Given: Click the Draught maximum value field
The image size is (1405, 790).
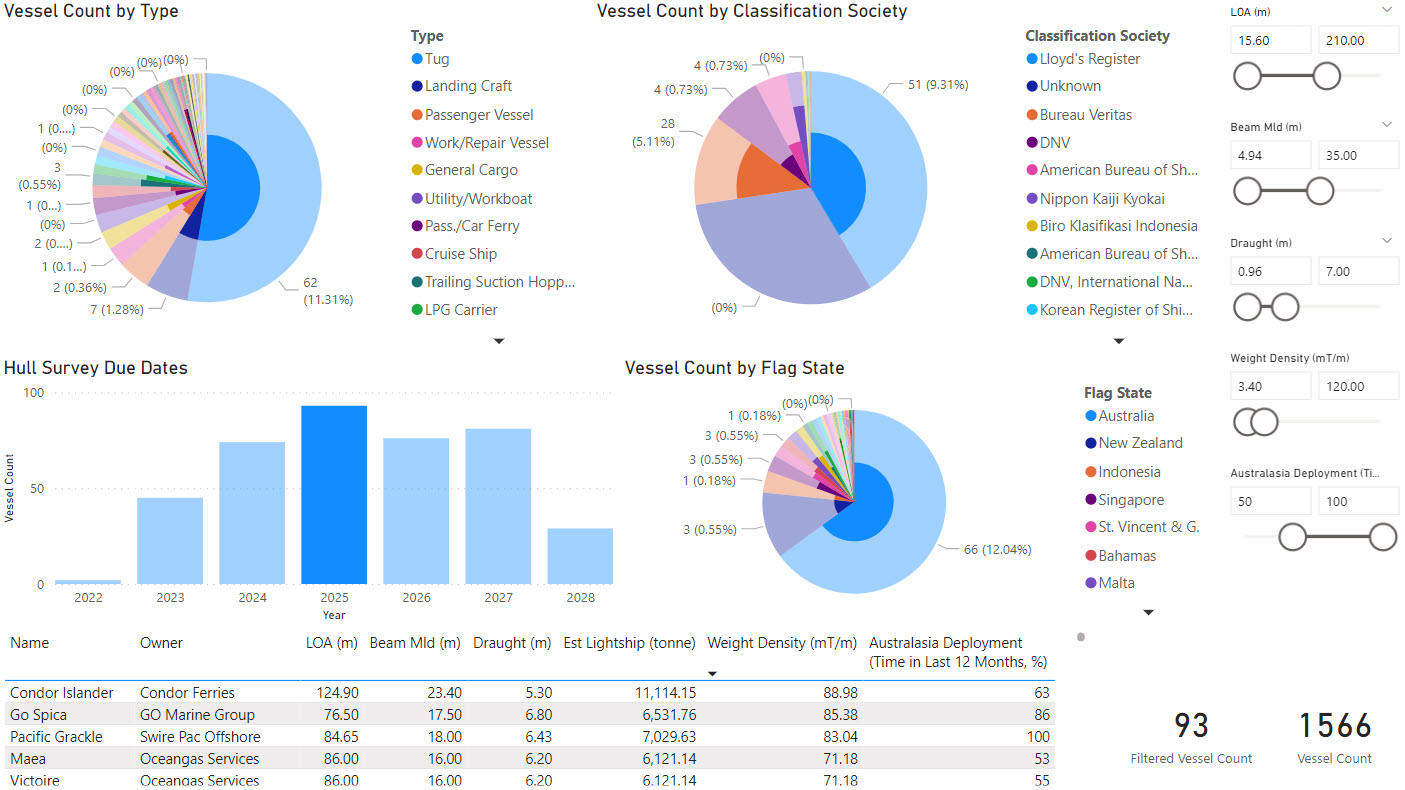Looking at the screenshot, I should tap(1358, 271).
